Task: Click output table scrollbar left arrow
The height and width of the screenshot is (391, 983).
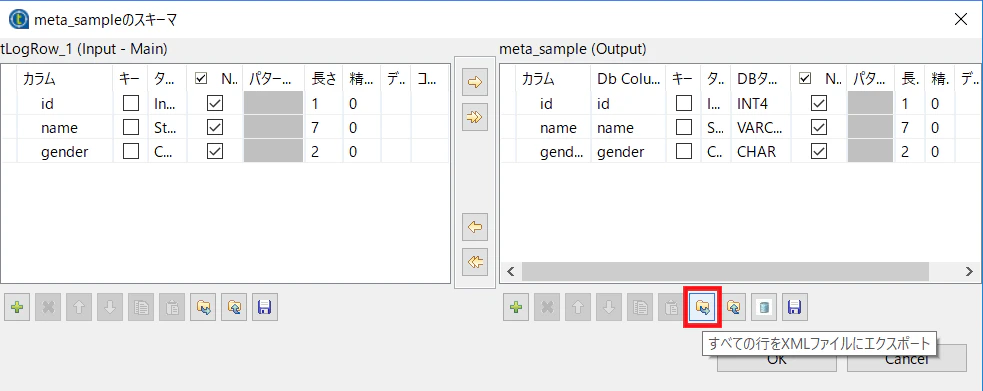Action: click(510, 271)
